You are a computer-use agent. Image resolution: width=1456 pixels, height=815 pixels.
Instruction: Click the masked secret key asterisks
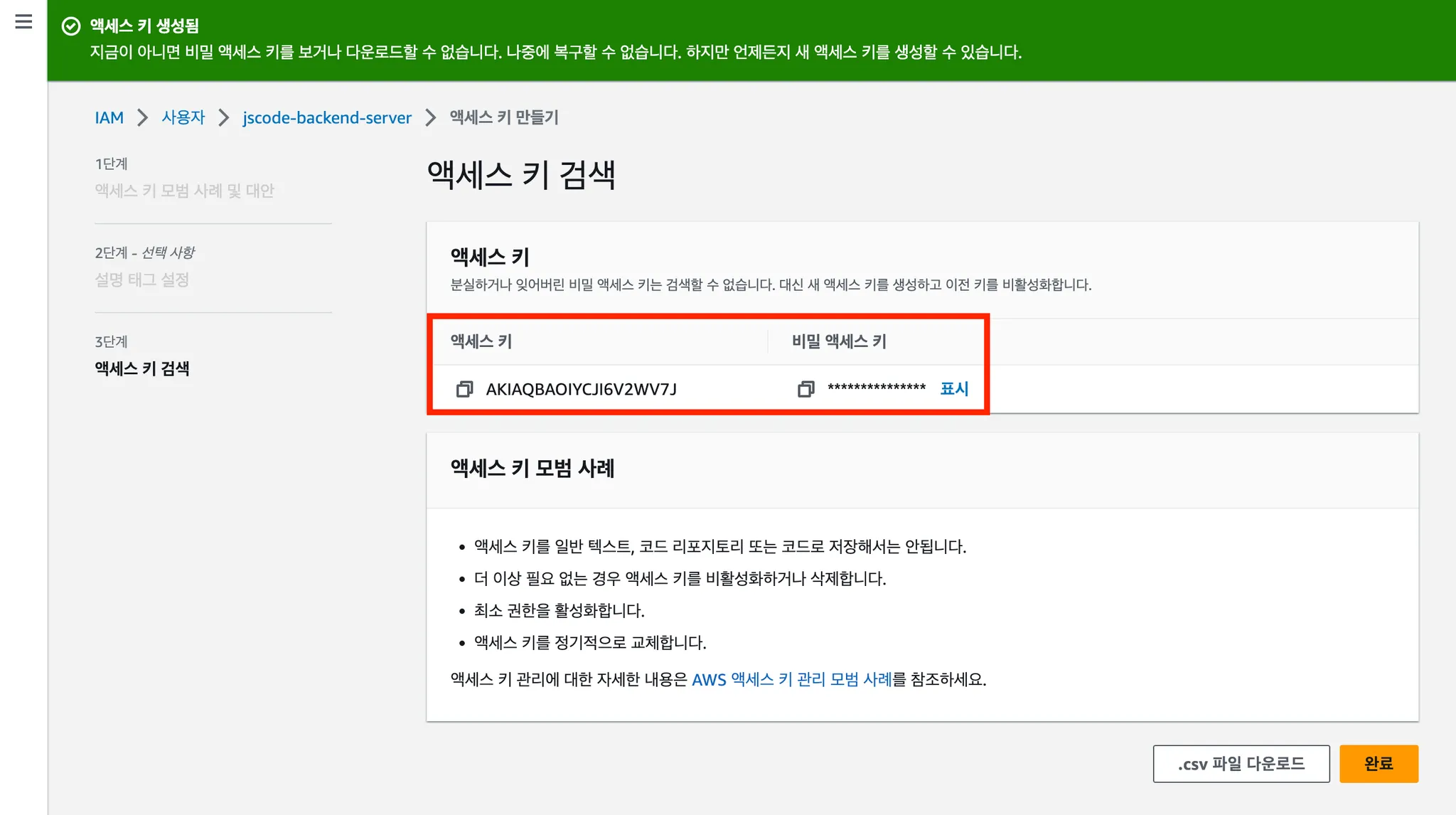tap(876, 388)
